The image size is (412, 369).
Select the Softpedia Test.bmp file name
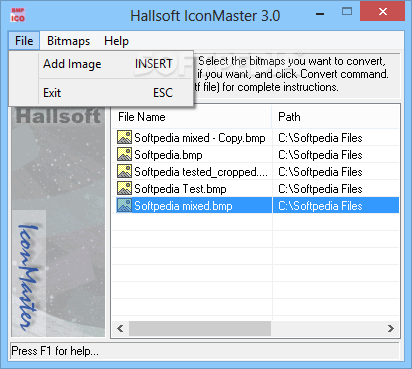pos(180,189)
